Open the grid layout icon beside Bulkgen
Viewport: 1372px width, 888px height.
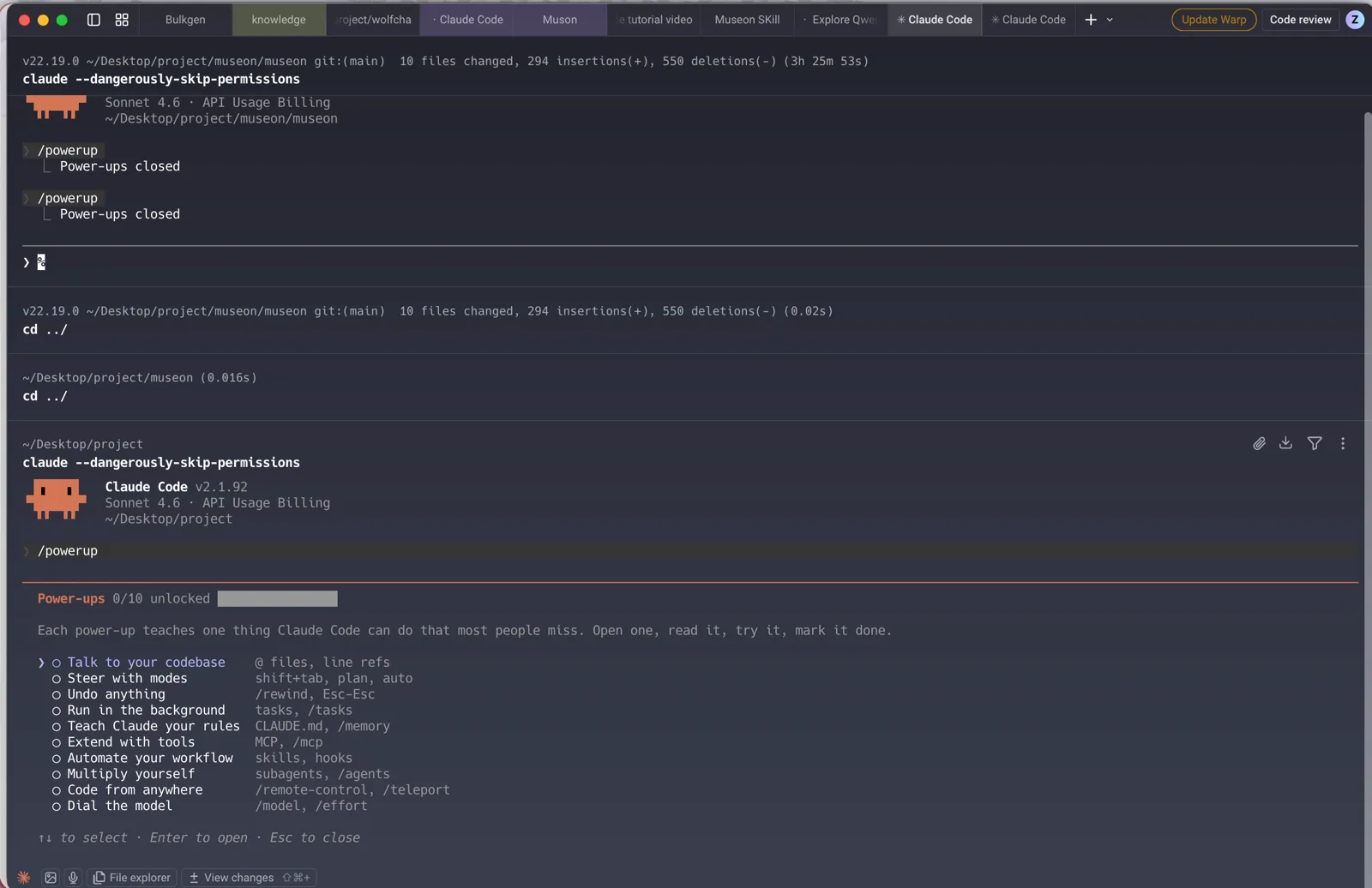(x=122, y=20)
